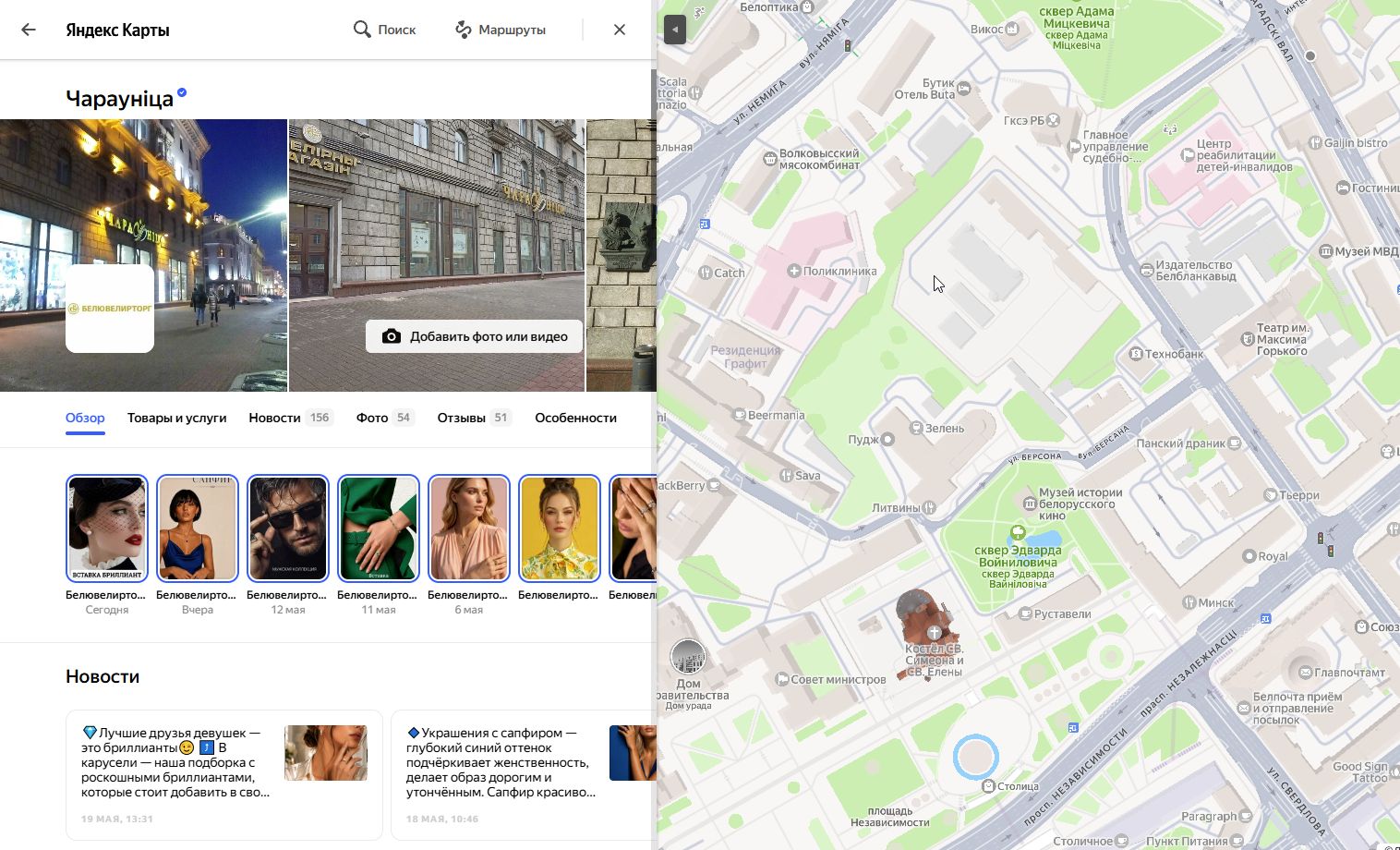This screenshot has width=1400, height=850.
Task: Select the Минск hotel marker
Action: pyautogui.click(x=1189, y=602)
